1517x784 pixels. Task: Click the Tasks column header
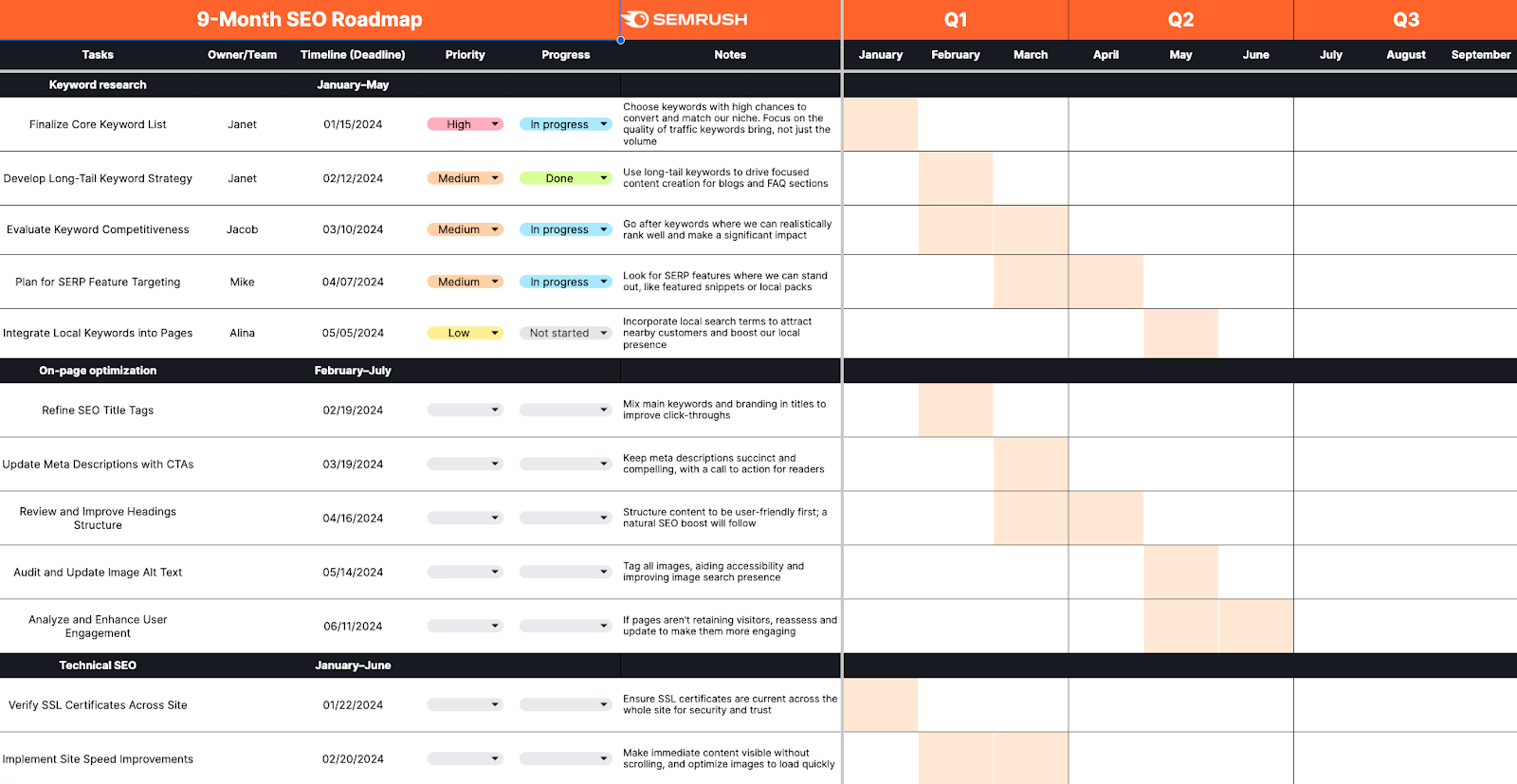pyautogui.click(x=98, y=55)
